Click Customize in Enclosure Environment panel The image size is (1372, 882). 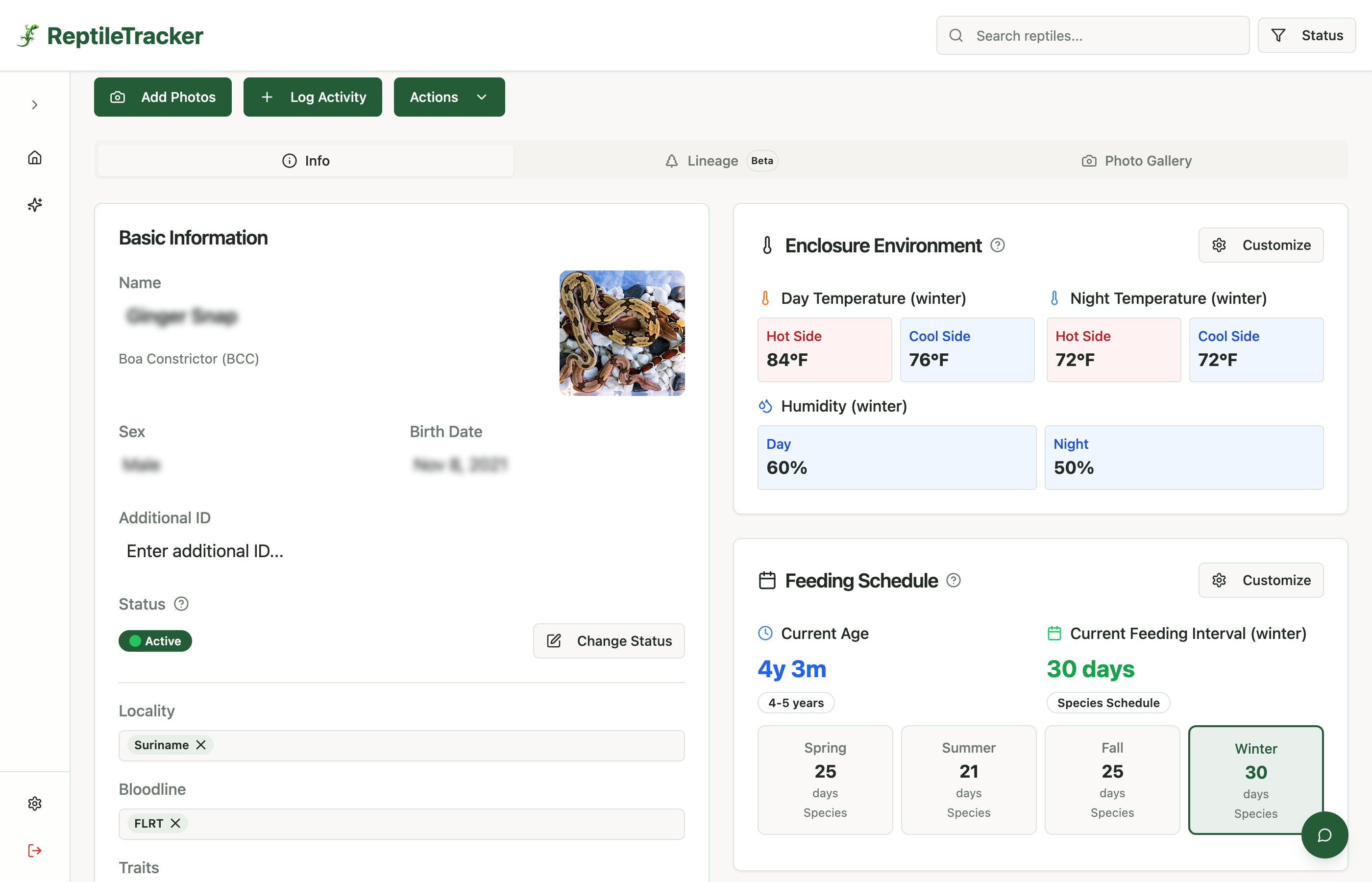(1261, 245)
